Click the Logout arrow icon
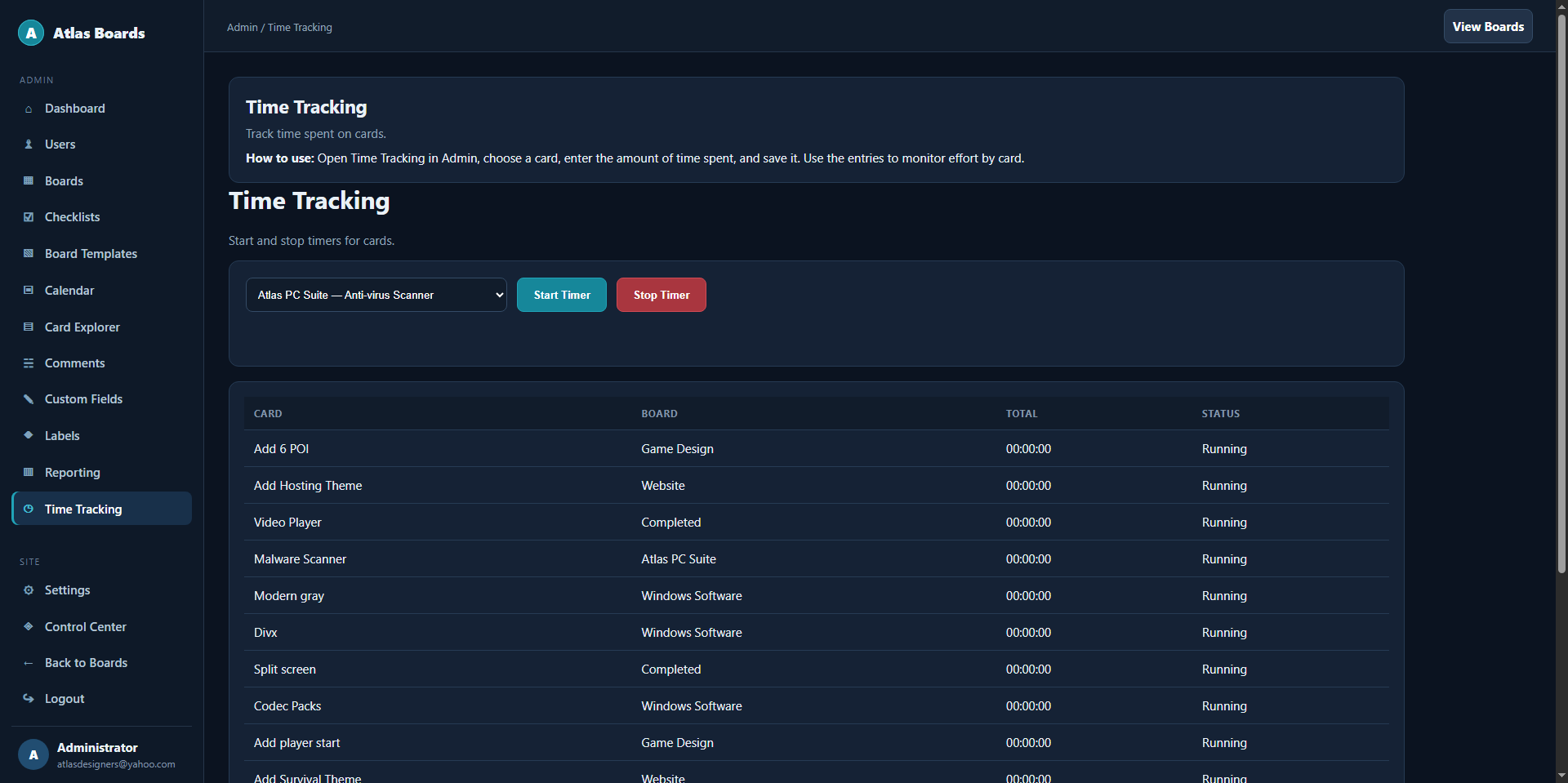Image resolution: width=1568 pixels, height=783 pixels. coord(29,699)
